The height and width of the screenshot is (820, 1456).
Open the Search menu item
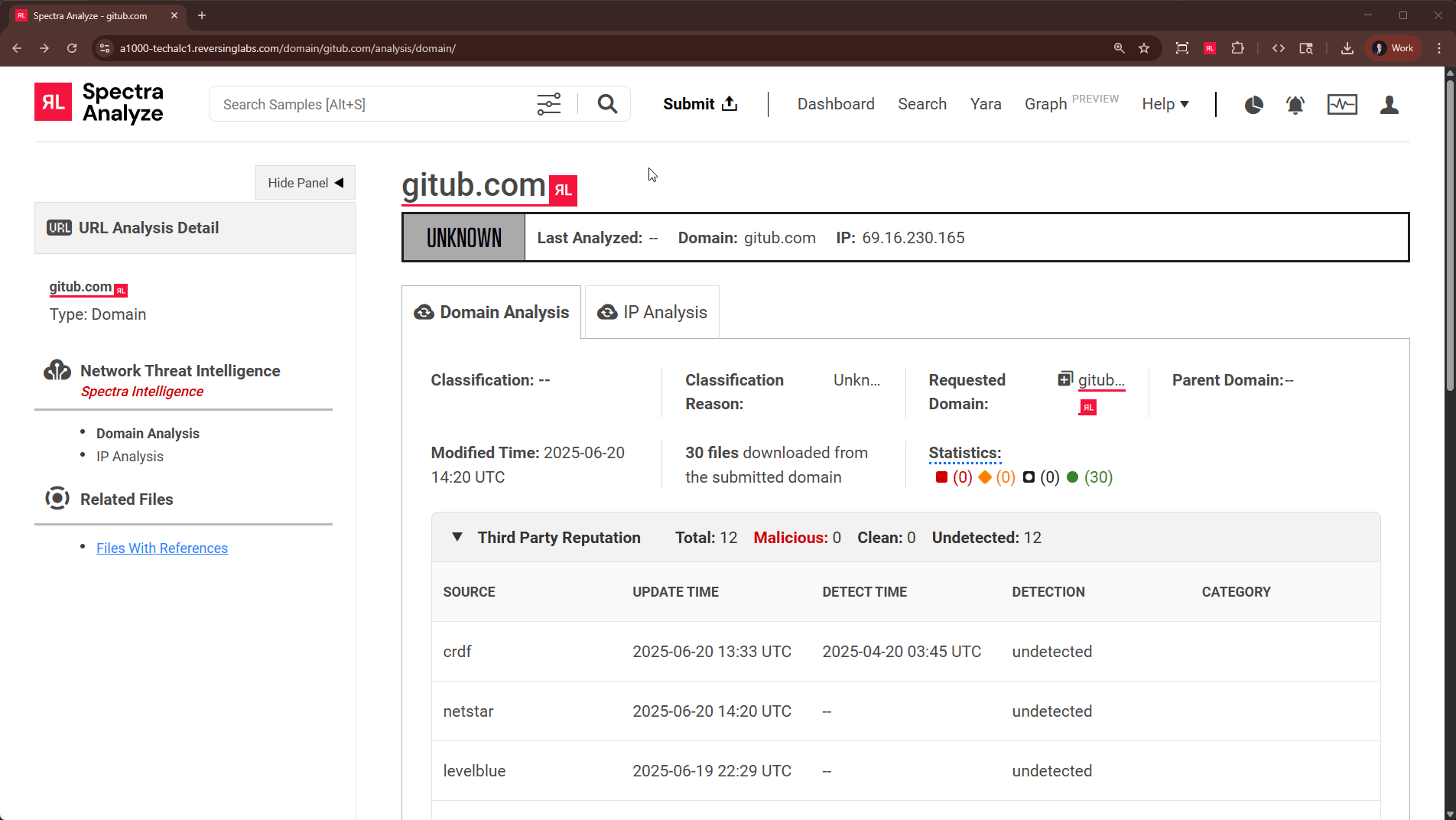[922, 104]
